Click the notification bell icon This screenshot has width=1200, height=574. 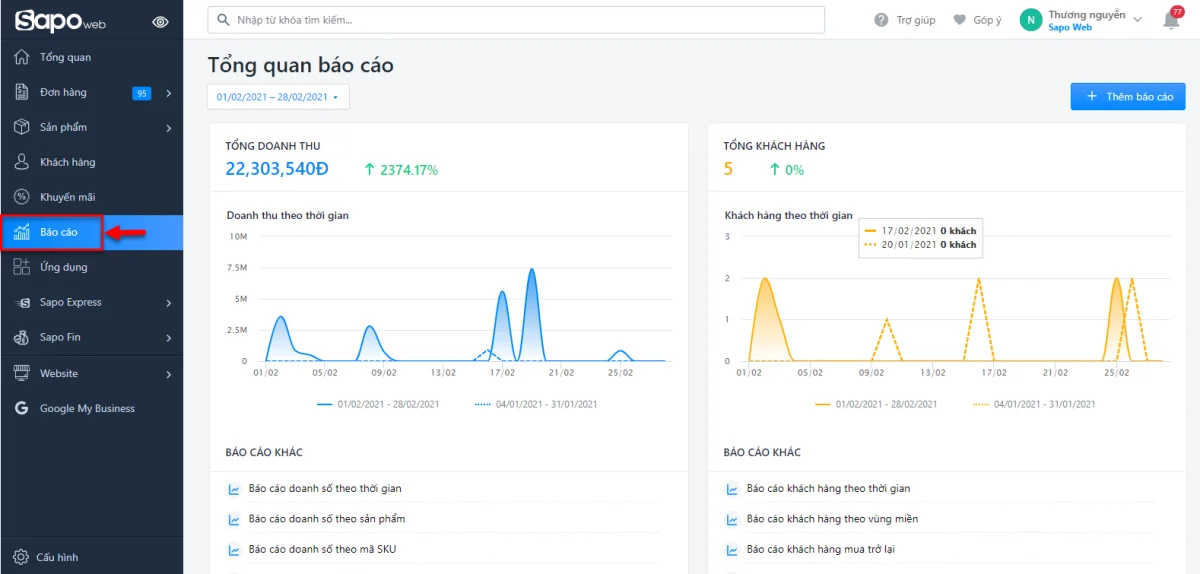[x=1171, y=21]
